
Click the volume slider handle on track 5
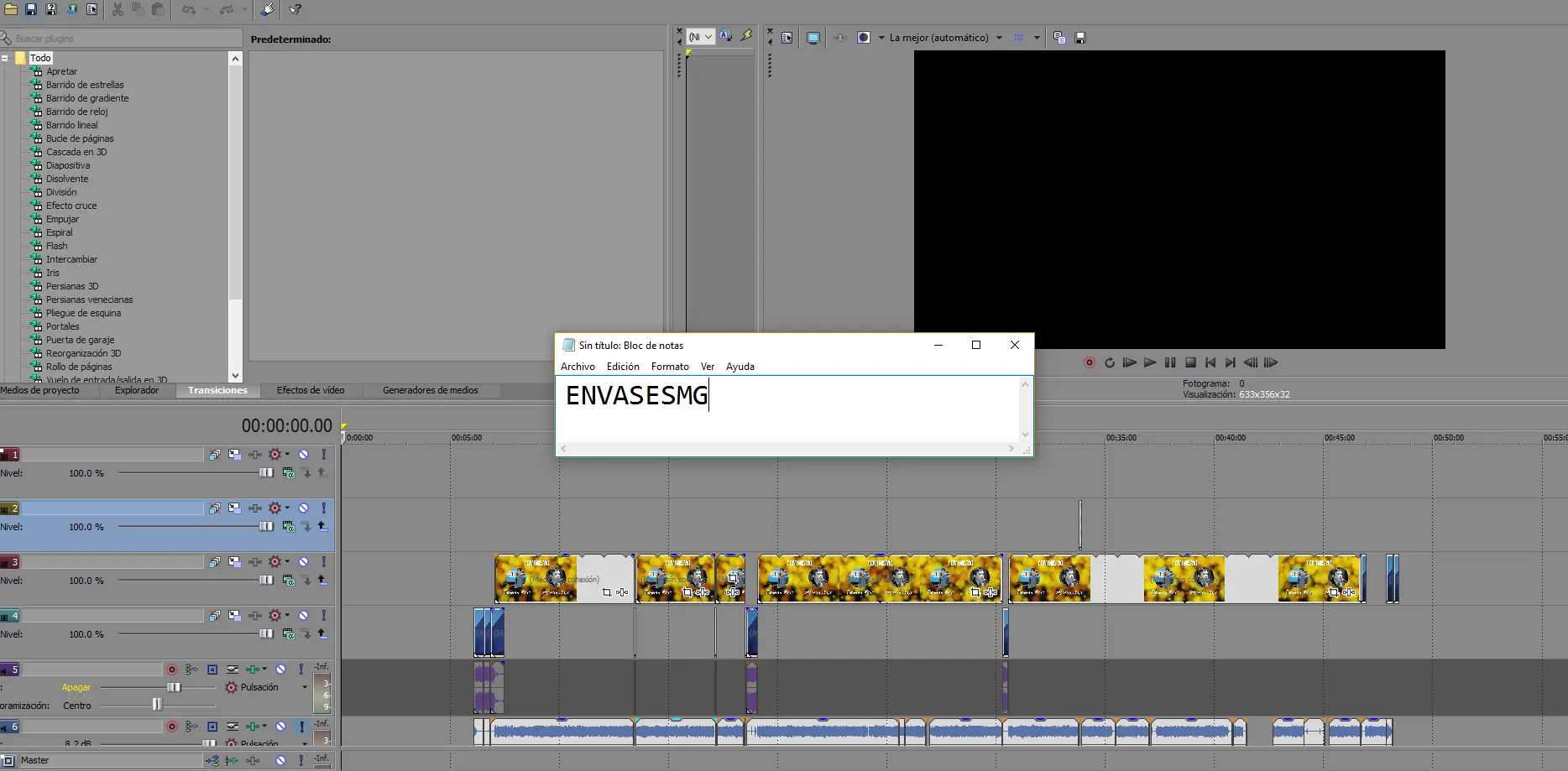pyautogui.click(x=174, y=687)
